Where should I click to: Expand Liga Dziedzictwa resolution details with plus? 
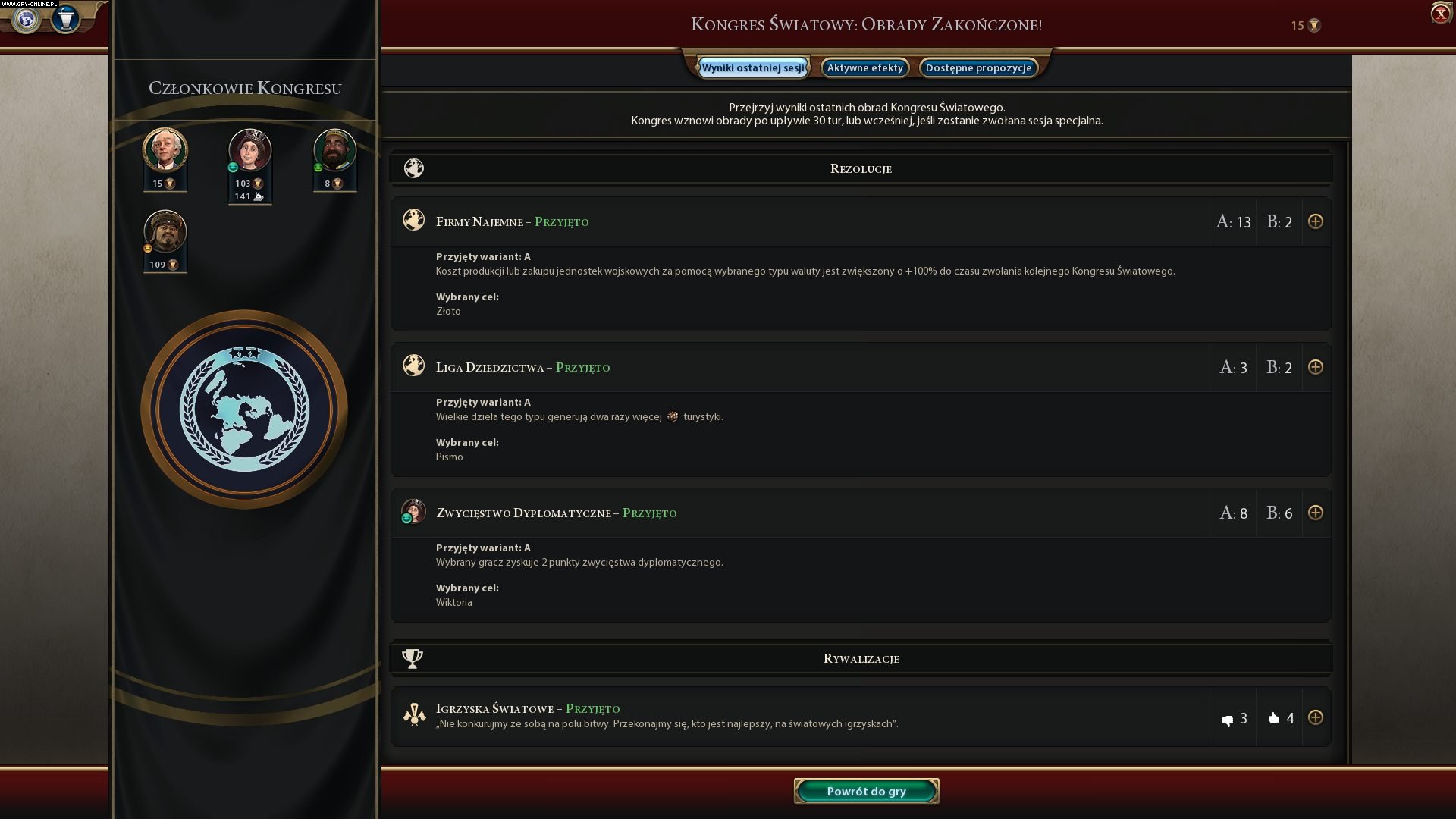point(1316,367)
